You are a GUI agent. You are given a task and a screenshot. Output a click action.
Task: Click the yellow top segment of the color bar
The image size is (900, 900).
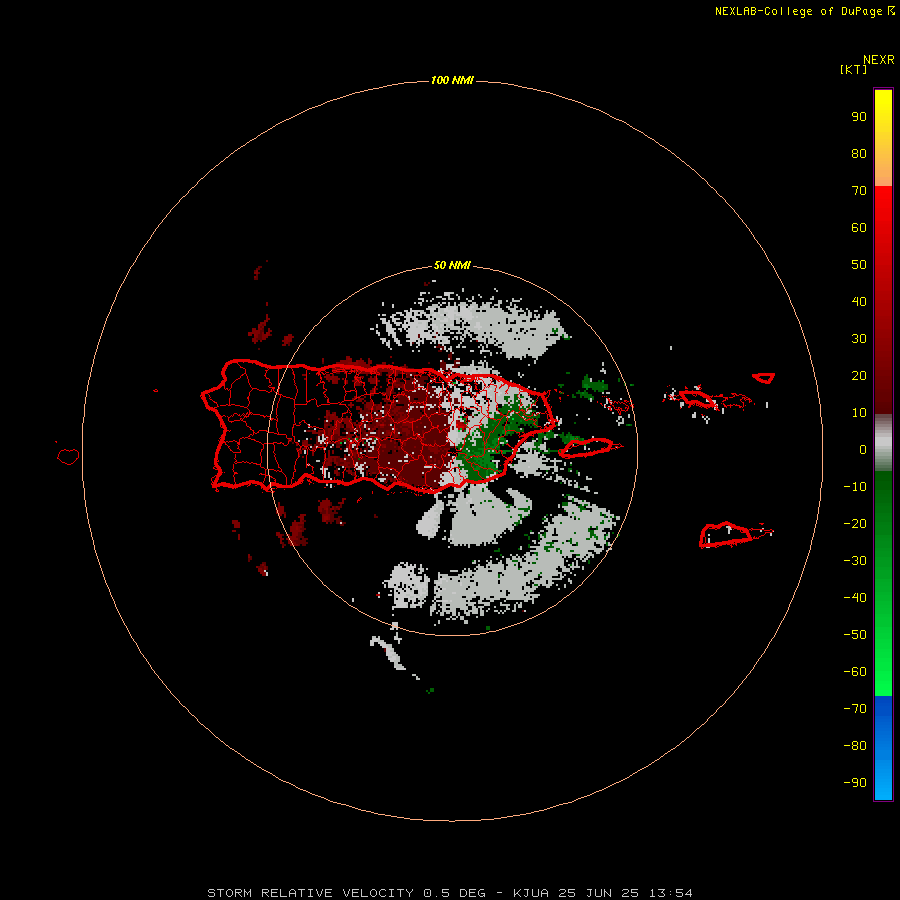pyautogui.click(x=883, y=137)
